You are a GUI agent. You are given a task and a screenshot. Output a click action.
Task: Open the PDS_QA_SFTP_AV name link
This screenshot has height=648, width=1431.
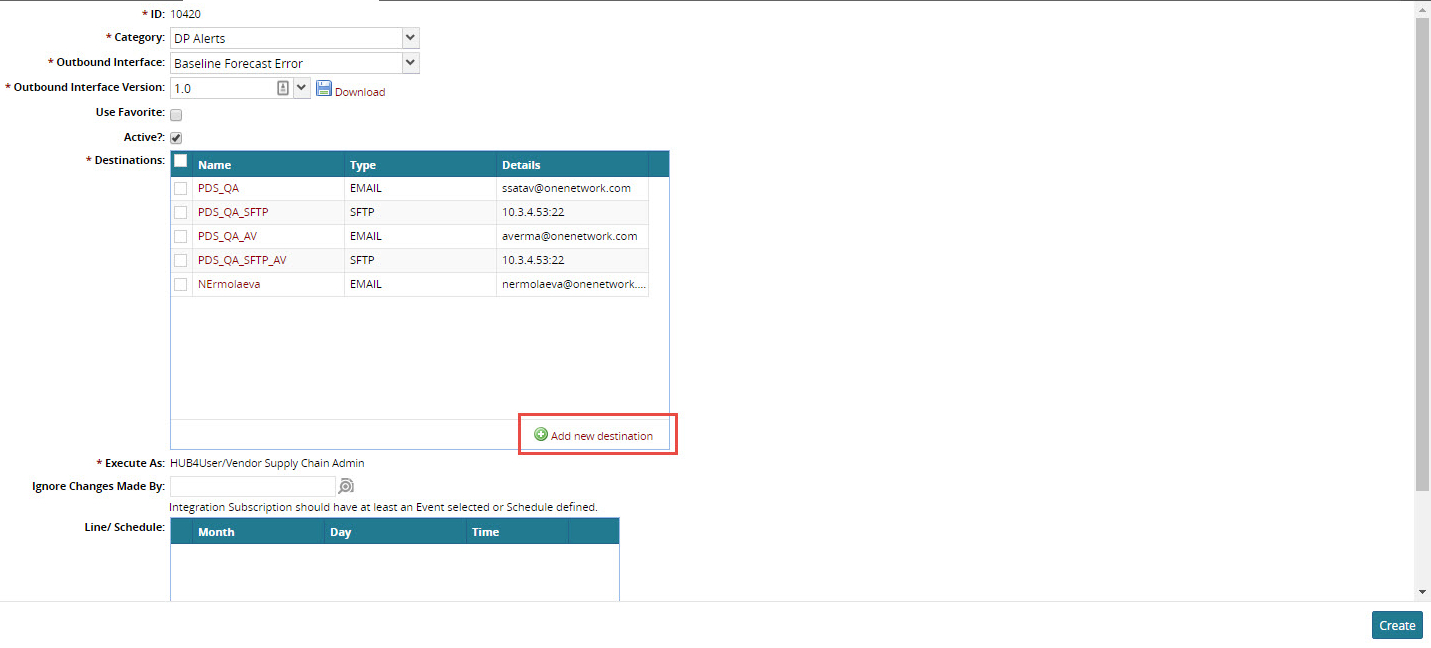[x=242, y=260]
